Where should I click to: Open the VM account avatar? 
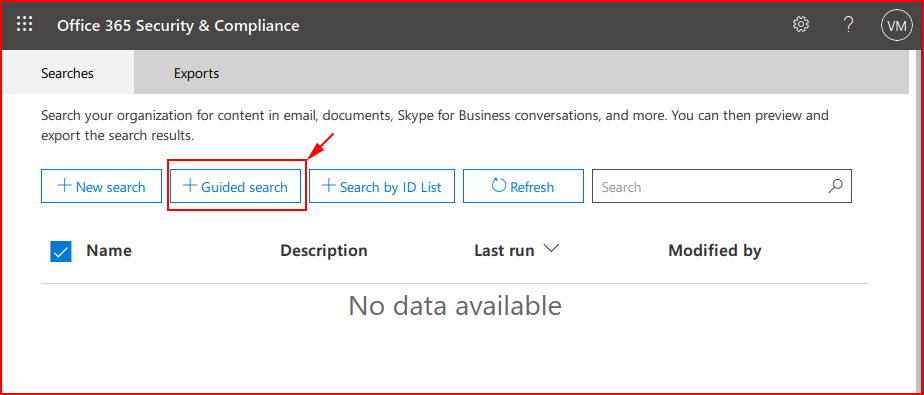point(896,25)
